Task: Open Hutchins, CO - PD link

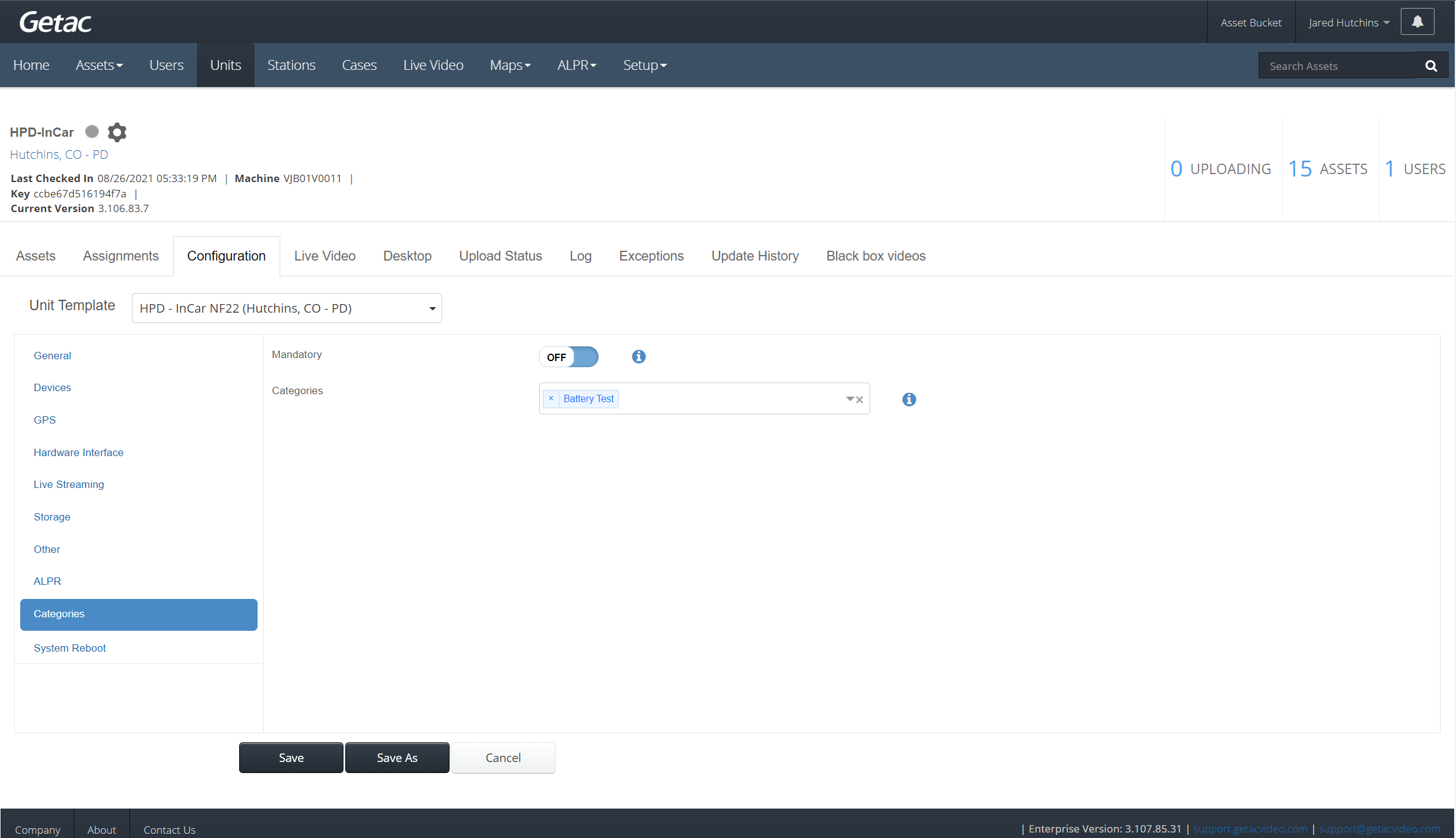Action: coord(59,154)
